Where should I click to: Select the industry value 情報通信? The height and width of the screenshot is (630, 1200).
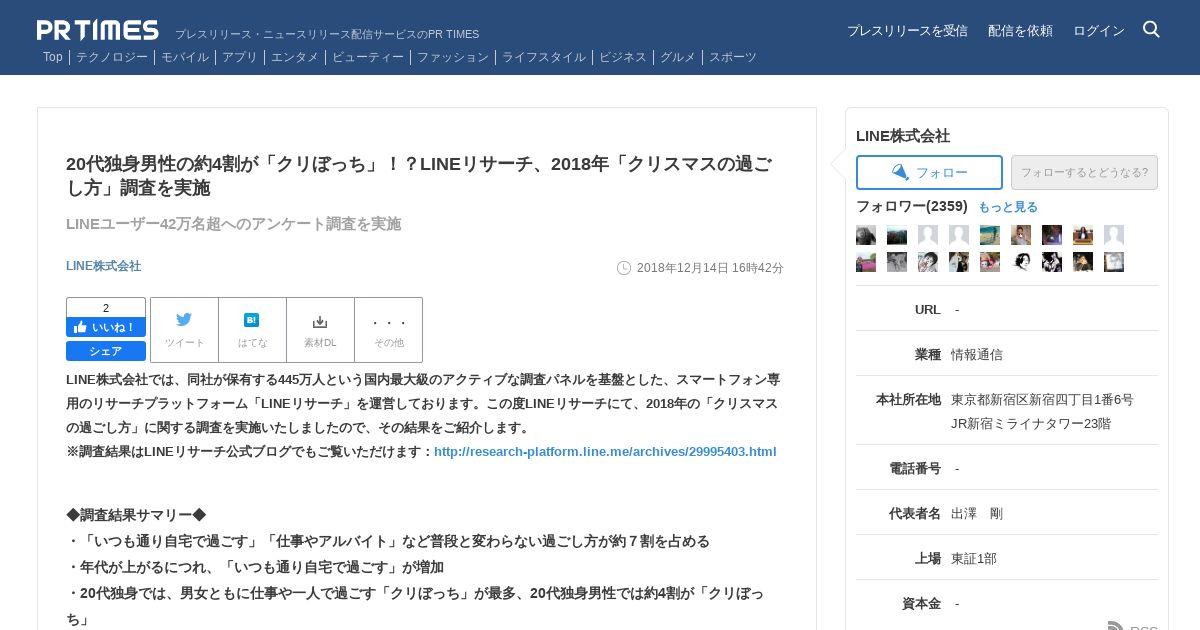(x=977, y=355)
